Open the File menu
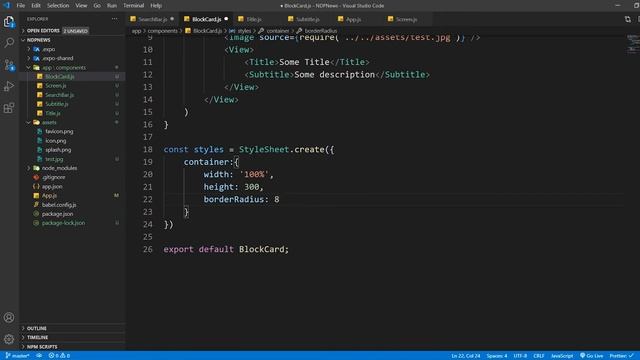This screenshot has height=360, width=640. point(20,5)
